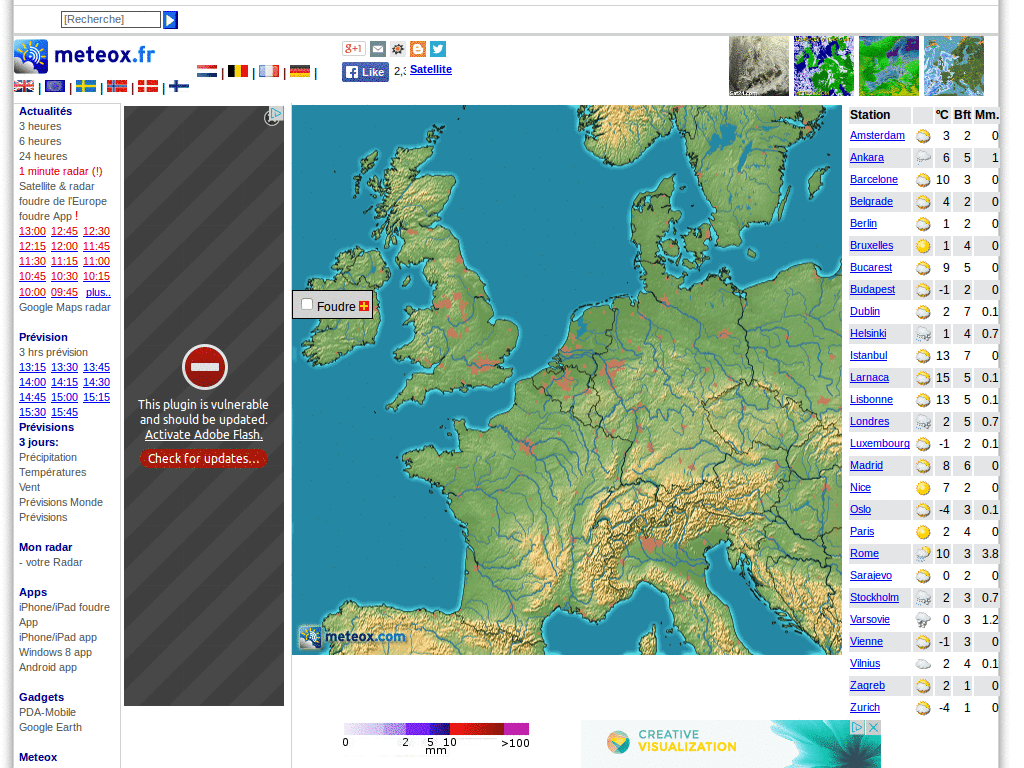Open the Google Maps radar item
This screenshot has height=768, width=1024.
point(65,307)
